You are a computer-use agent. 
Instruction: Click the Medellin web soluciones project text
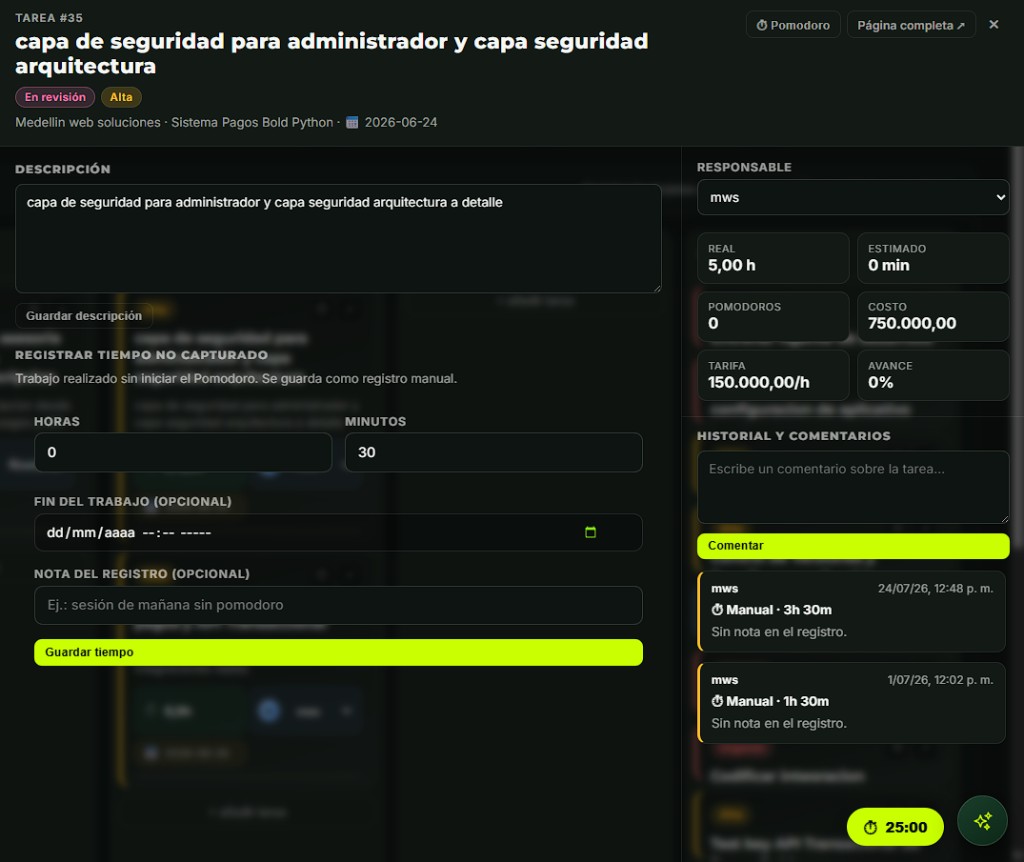pos(88,122)
